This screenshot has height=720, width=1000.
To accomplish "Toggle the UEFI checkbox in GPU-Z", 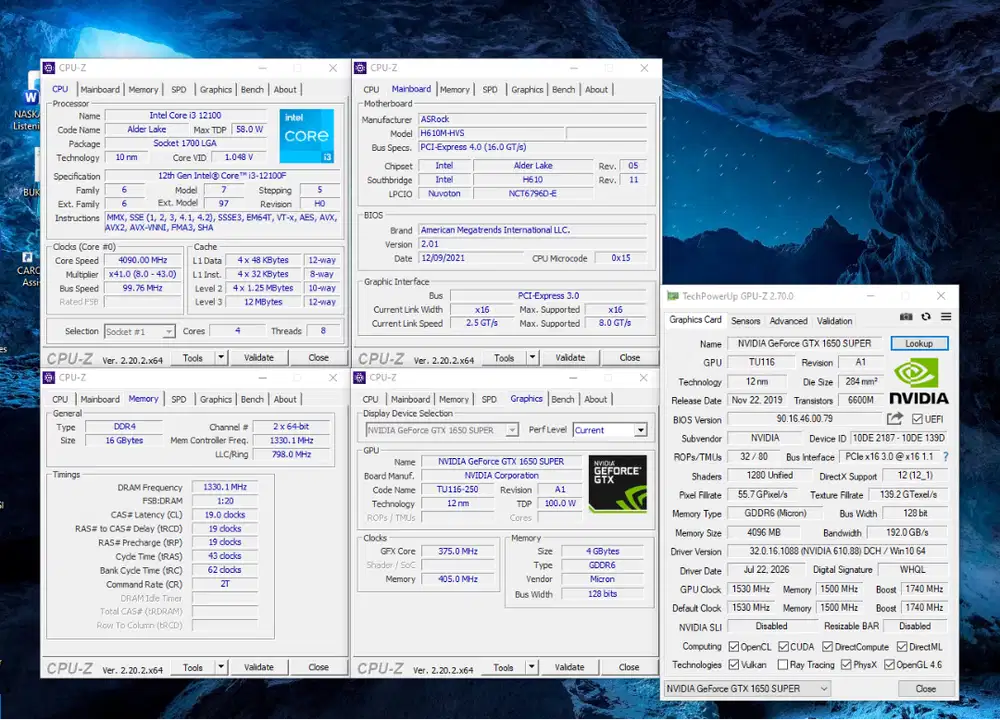I will click(x=917, y=419).
